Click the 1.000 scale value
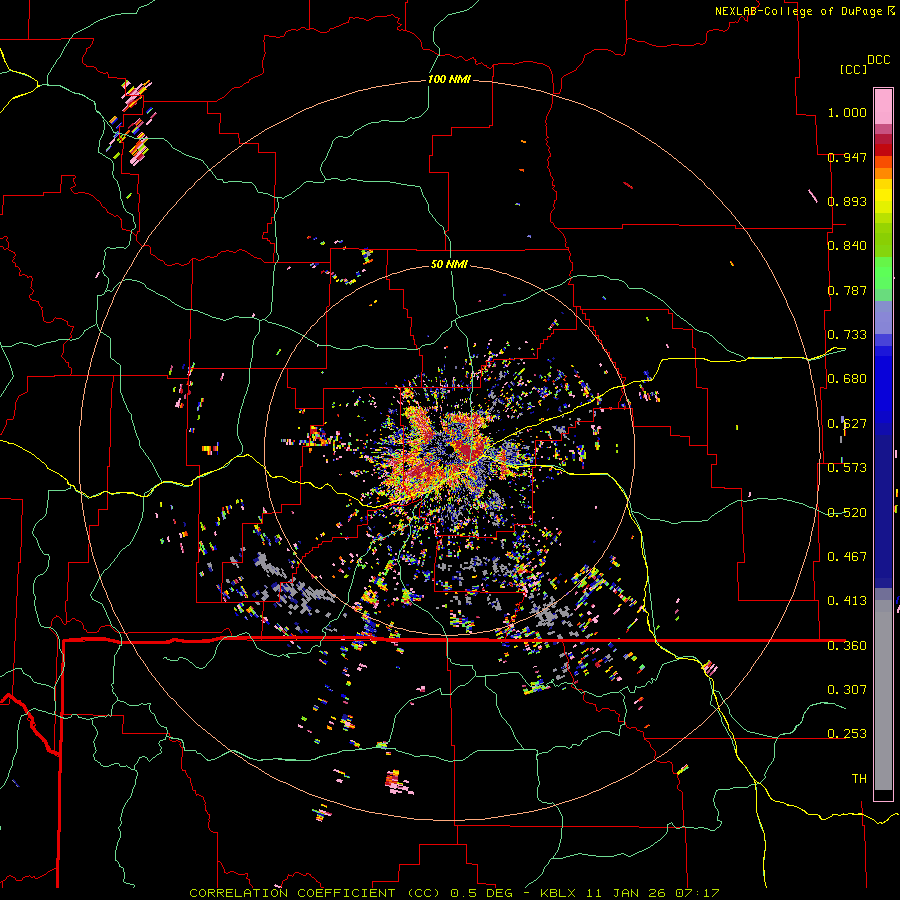The width and height of the screenshot is (900, 900). coord(847,112)
